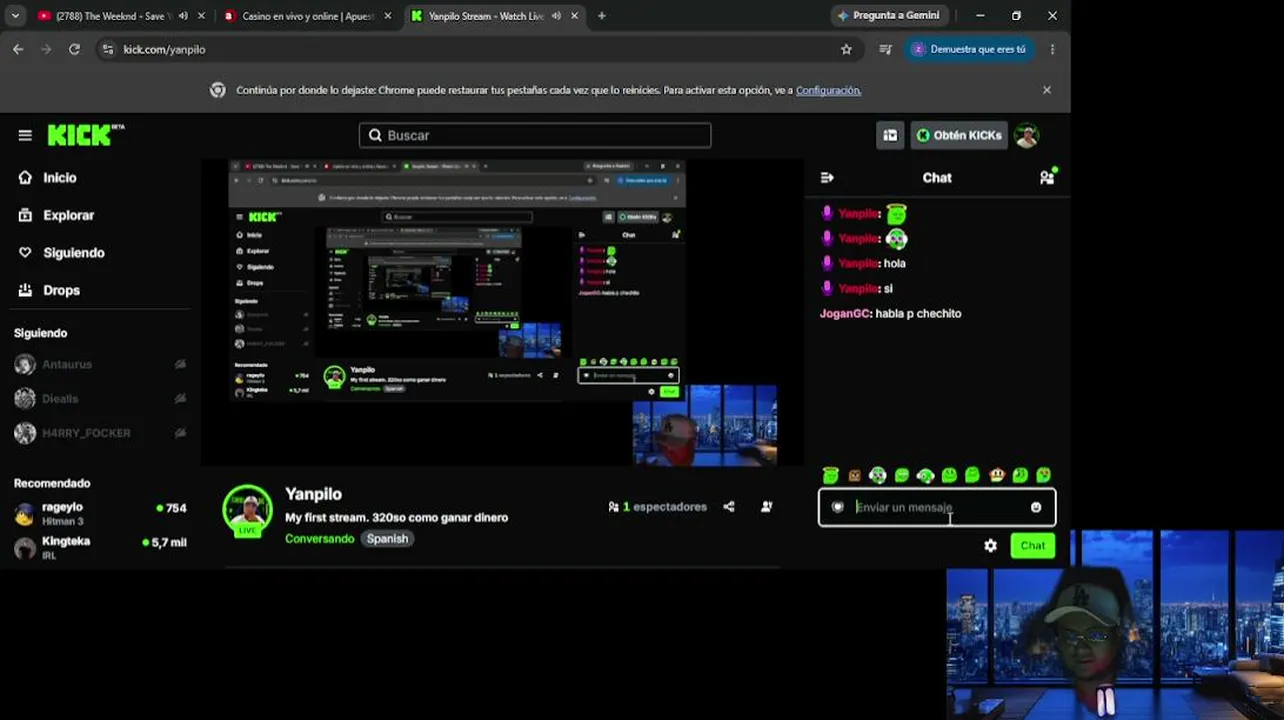Pick the brown emote in quick row
The width and height of the screenshot is (1284, 720).
(x=854, y=475)
